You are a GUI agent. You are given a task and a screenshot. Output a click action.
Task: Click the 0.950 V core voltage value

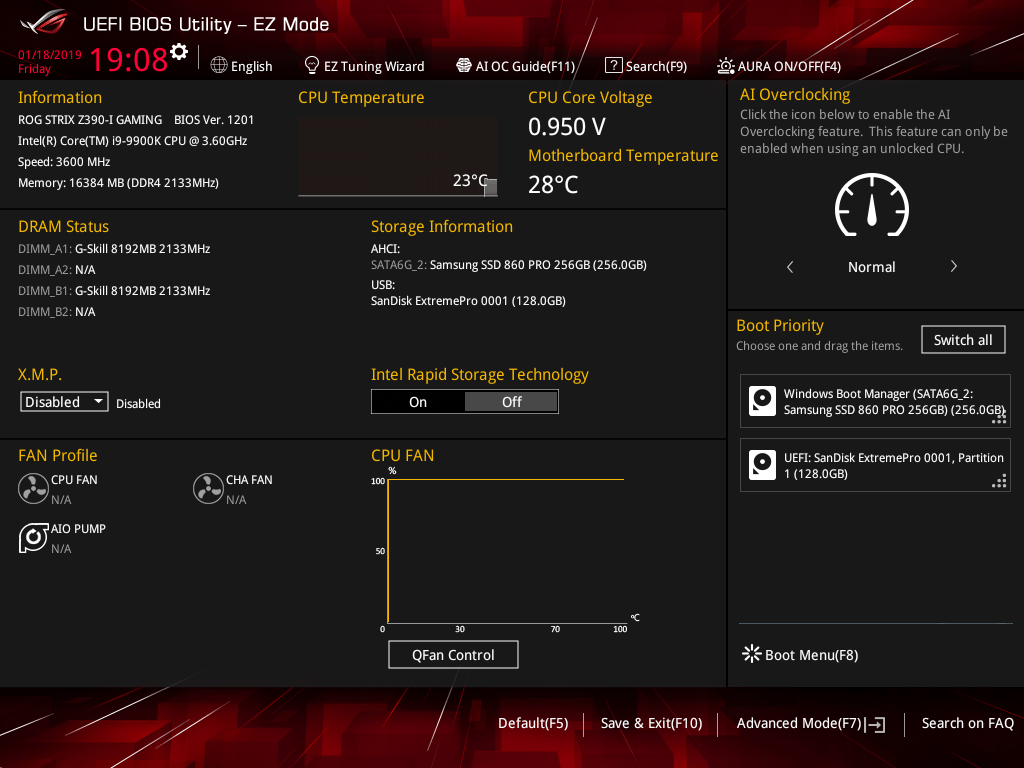tap(567, 127)
